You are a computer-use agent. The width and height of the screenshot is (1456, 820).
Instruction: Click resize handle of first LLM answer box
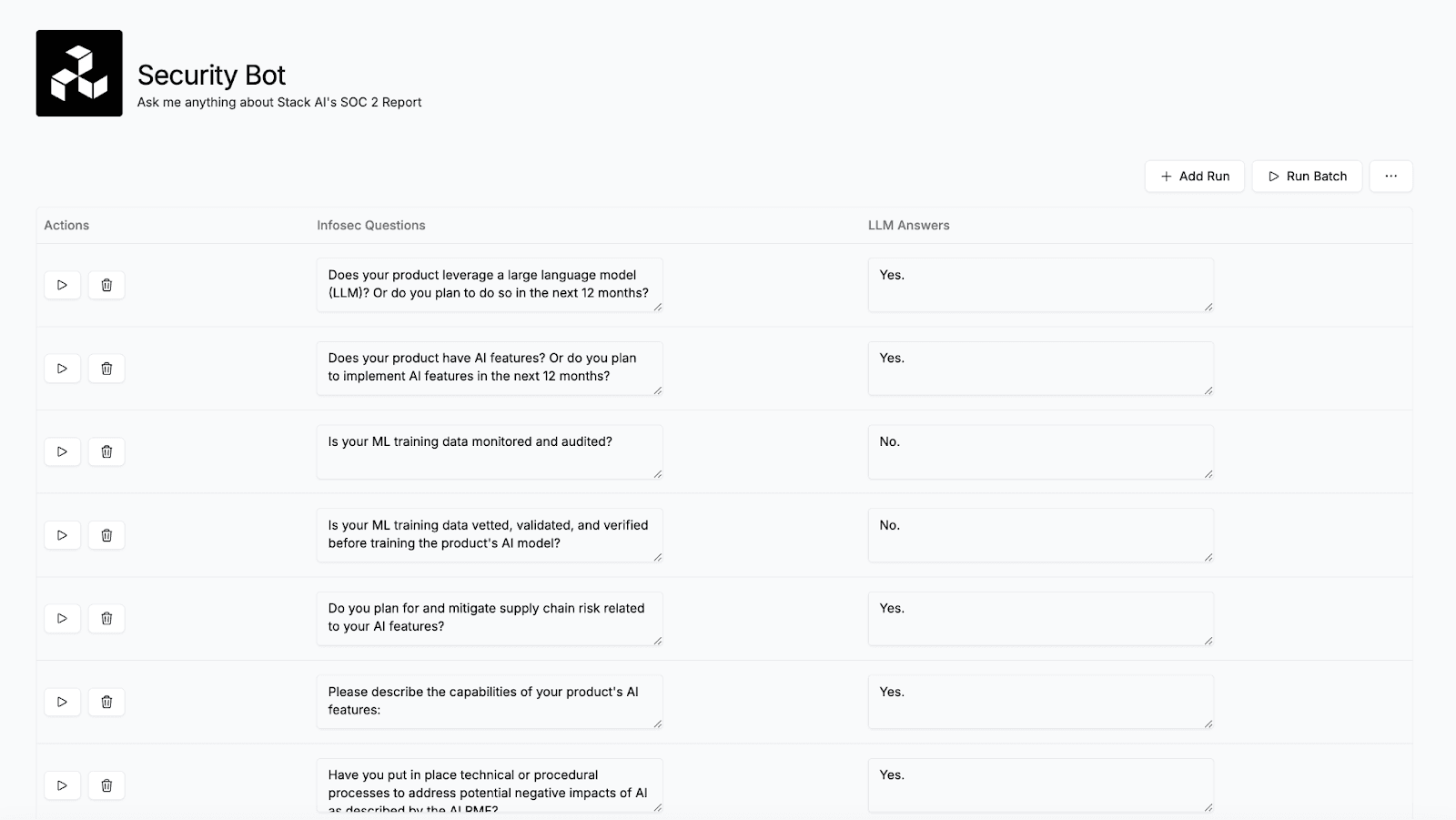(1208, 307)
